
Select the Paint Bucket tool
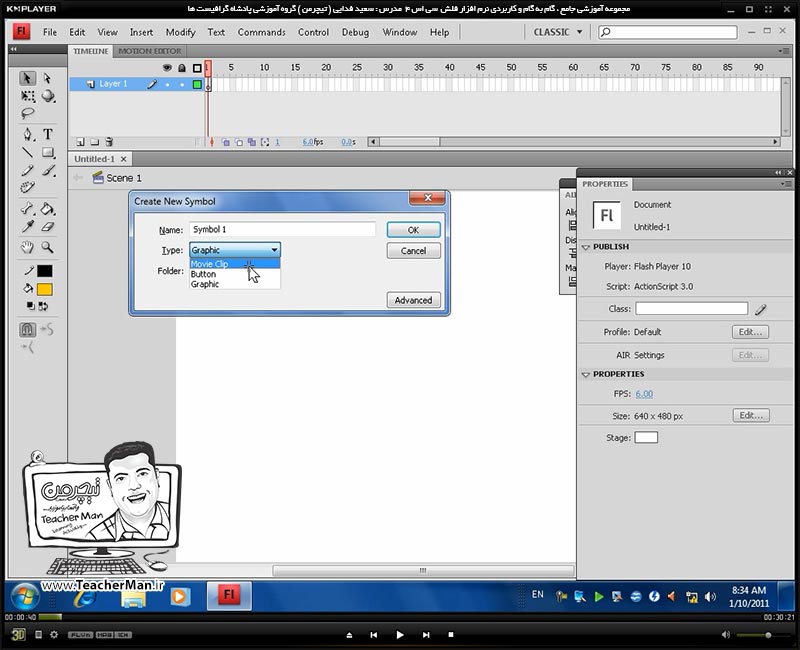47,209
